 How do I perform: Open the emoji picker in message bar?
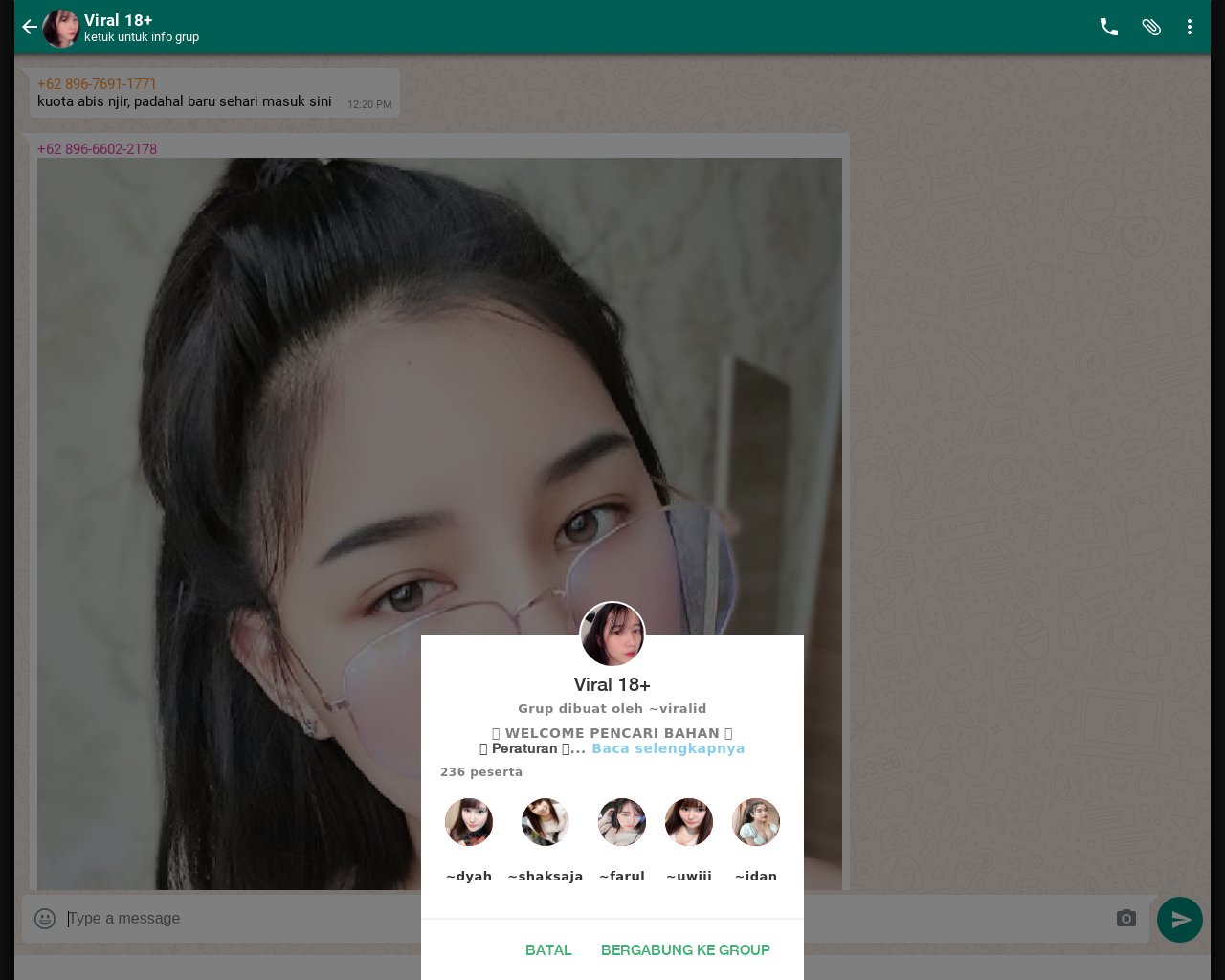coord(45,919)
